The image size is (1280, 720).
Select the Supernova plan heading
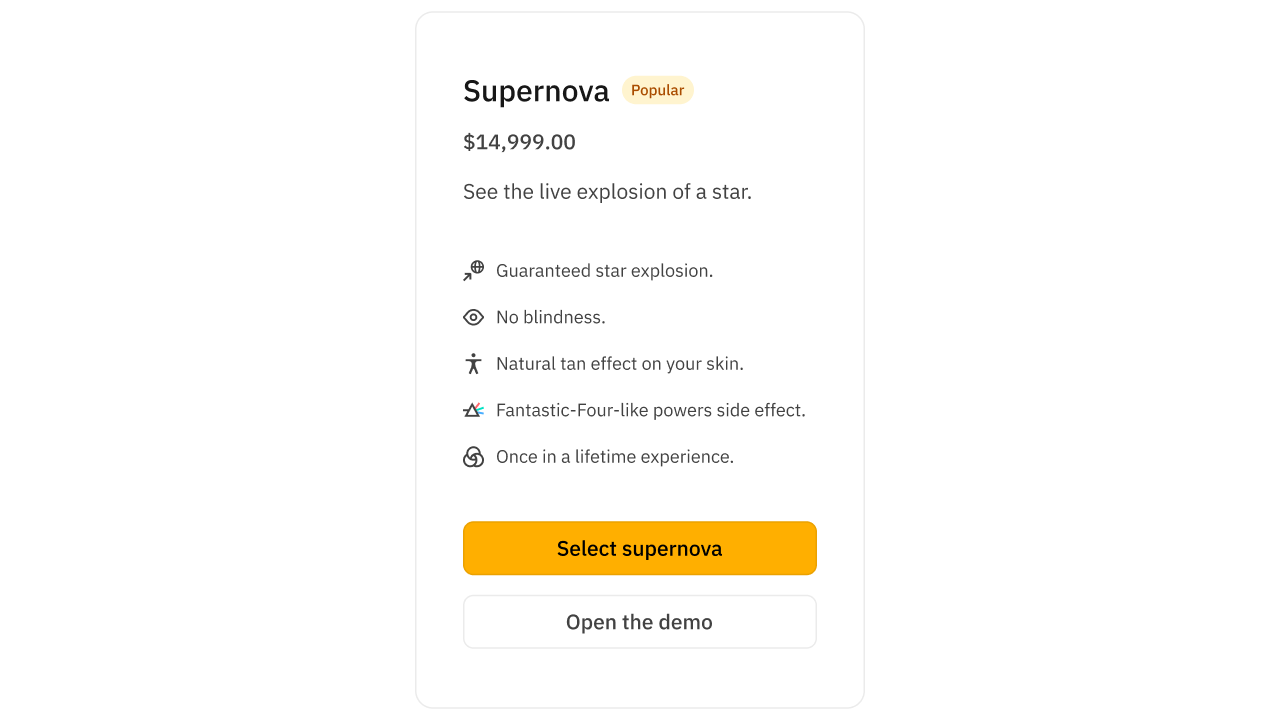(536, 90)
